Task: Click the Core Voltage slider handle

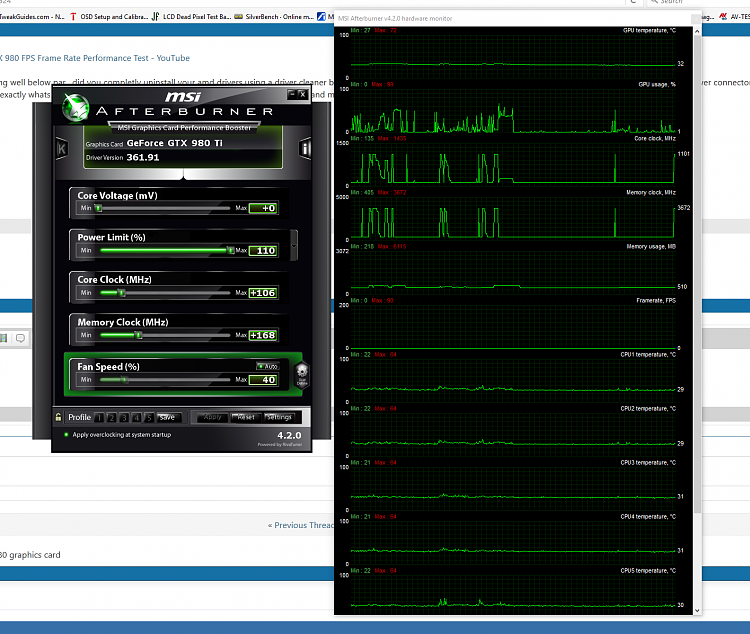Action: coord(99,208)
